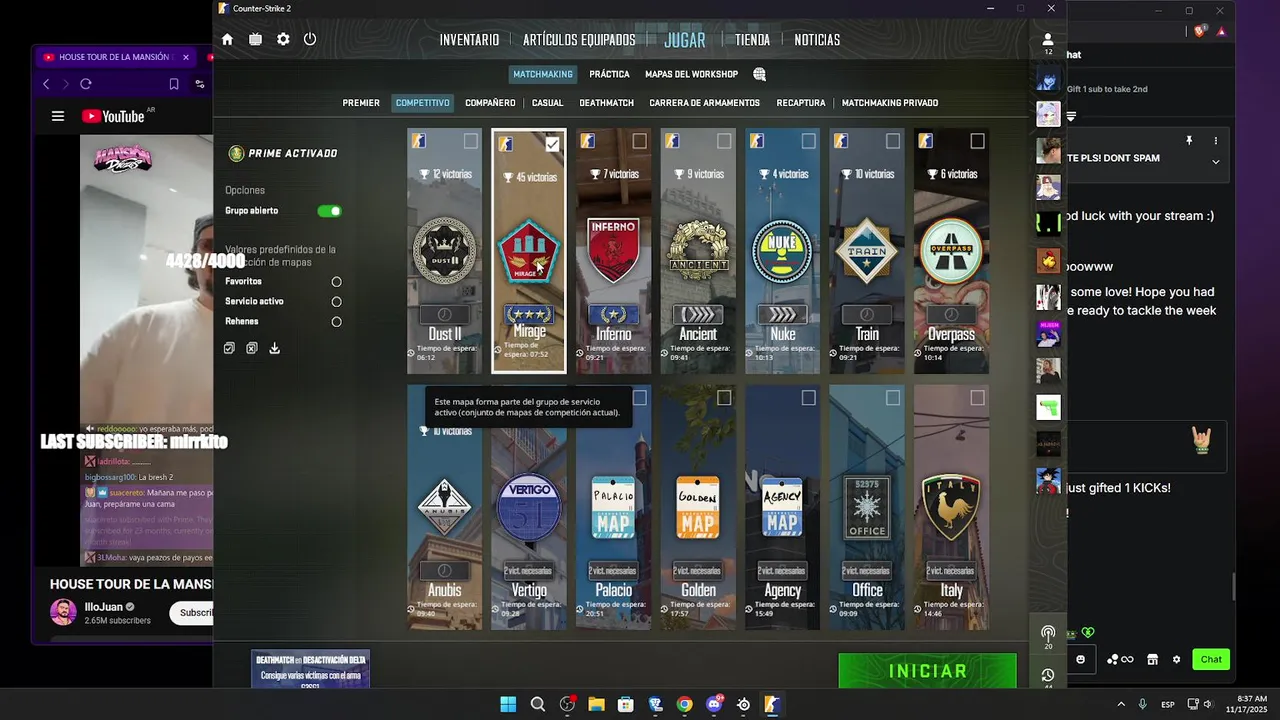Click the quit power icon in CS2
Screen dimensions: 1280x720
(310, 39)
